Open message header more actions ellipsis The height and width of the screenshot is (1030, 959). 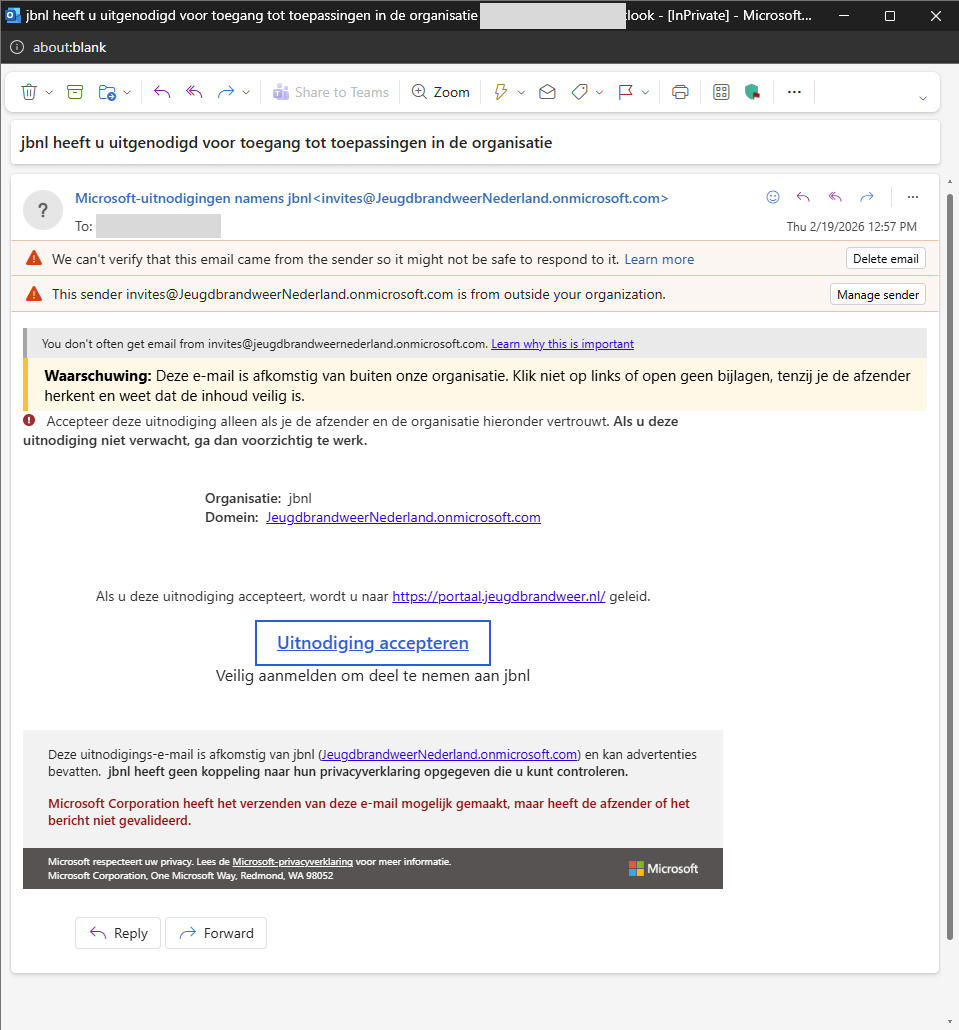[x=913, y=196]
